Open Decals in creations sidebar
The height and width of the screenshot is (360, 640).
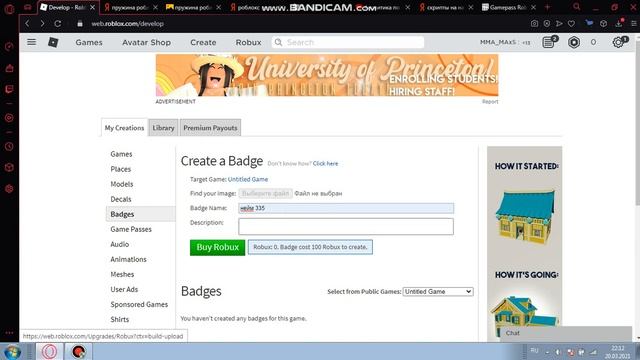click(121, 199)
